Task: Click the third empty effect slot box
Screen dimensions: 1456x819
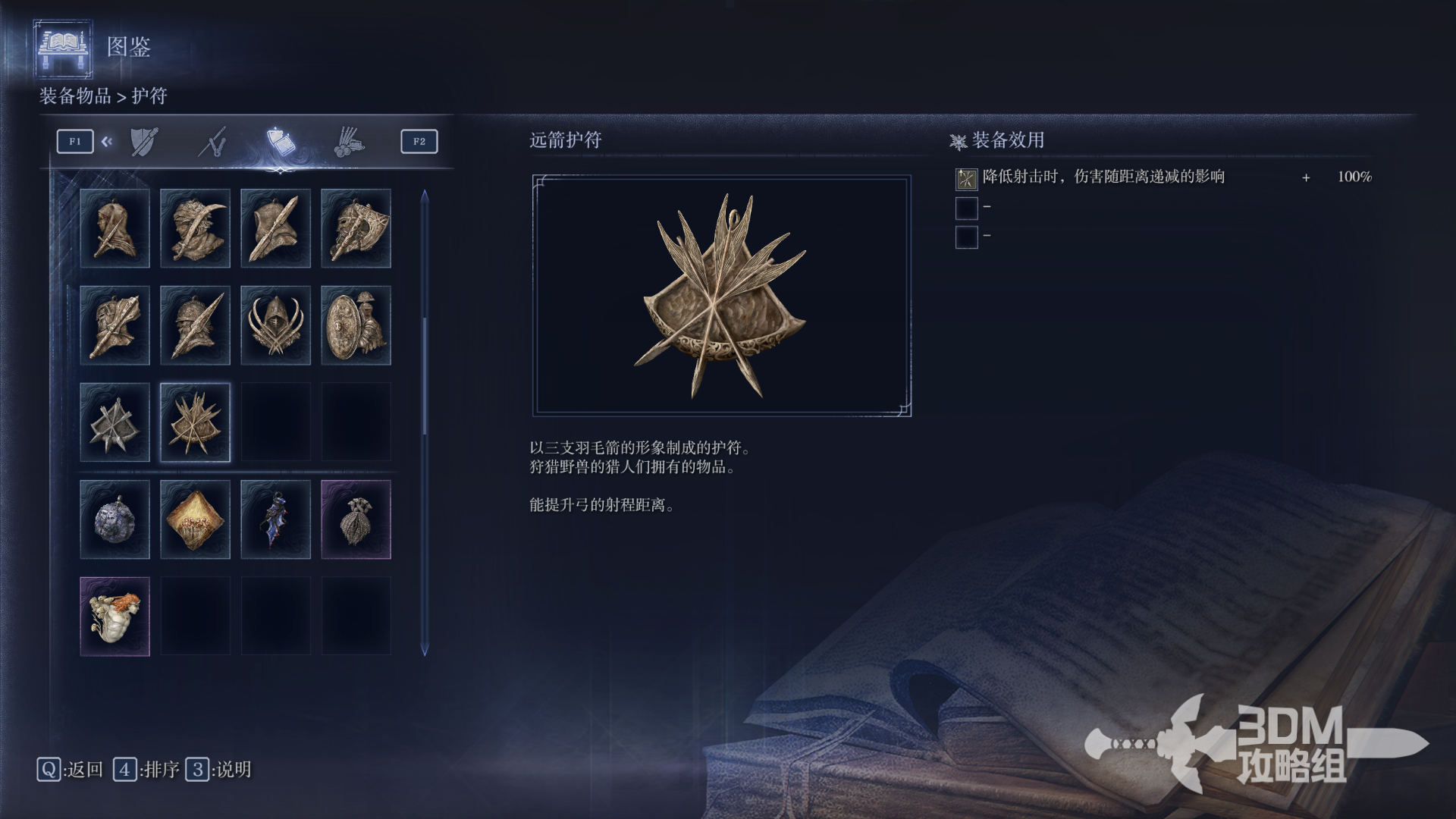Action: (966, 237)
